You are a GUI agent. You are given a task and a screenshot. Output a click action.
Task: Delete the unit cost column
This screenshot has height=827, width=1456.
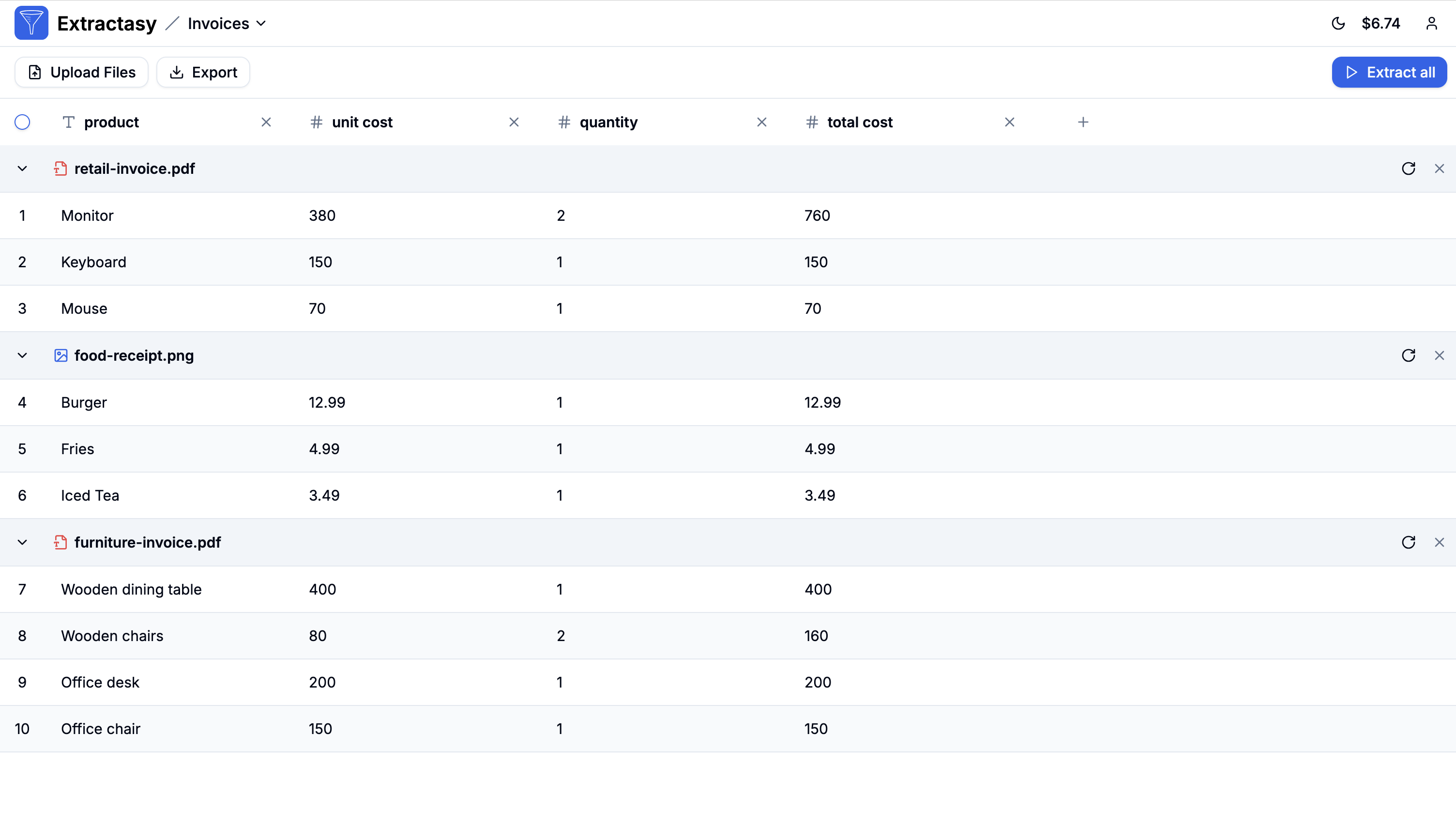[514, 122]
